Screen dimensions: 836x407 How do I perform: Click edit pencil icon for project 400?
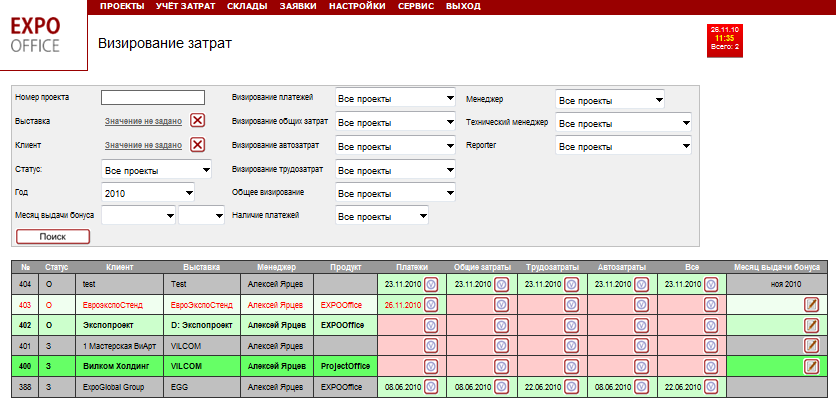[x=812, y=367]
